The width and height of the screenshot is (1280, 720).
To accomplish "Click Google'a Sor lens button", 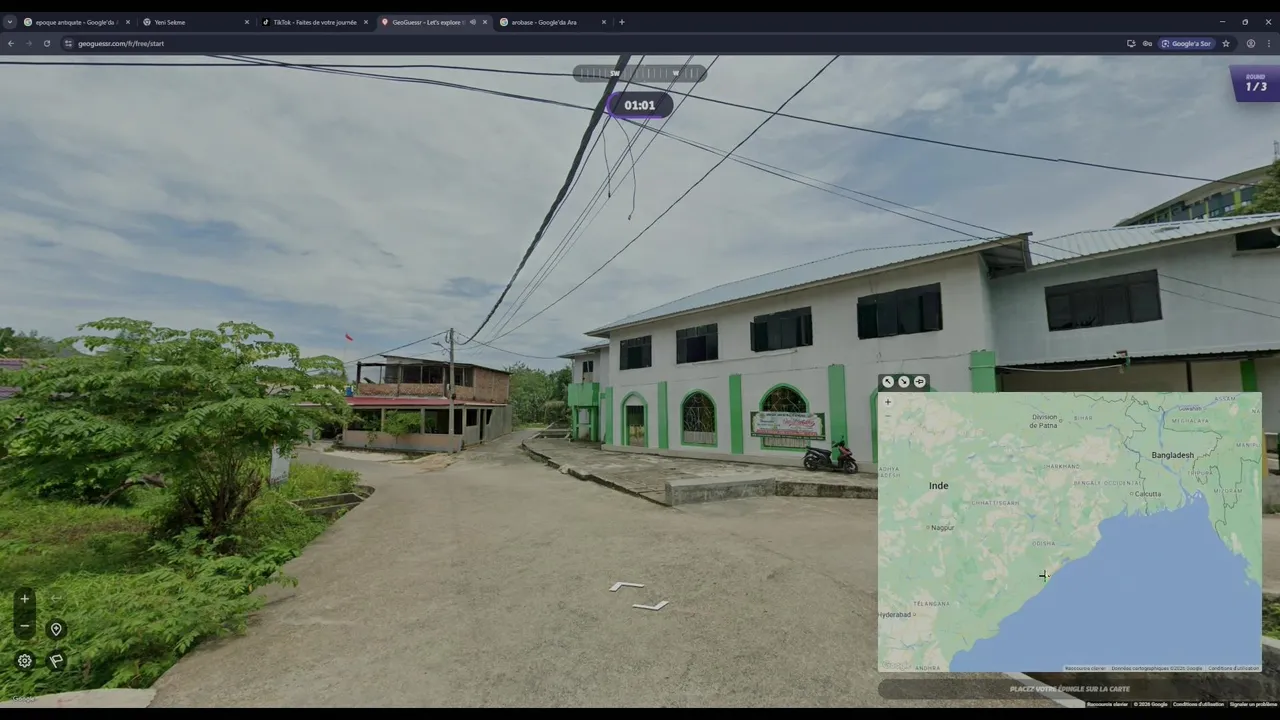I will (x=1187, y=44).
